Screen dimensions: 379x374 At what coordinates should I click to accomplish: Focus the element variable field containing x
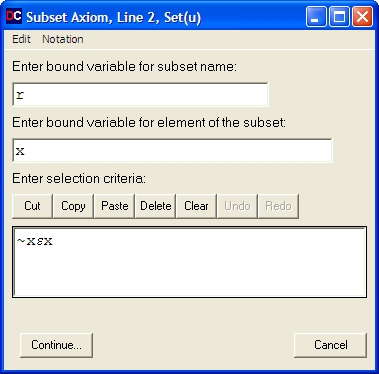click(172, 151)
